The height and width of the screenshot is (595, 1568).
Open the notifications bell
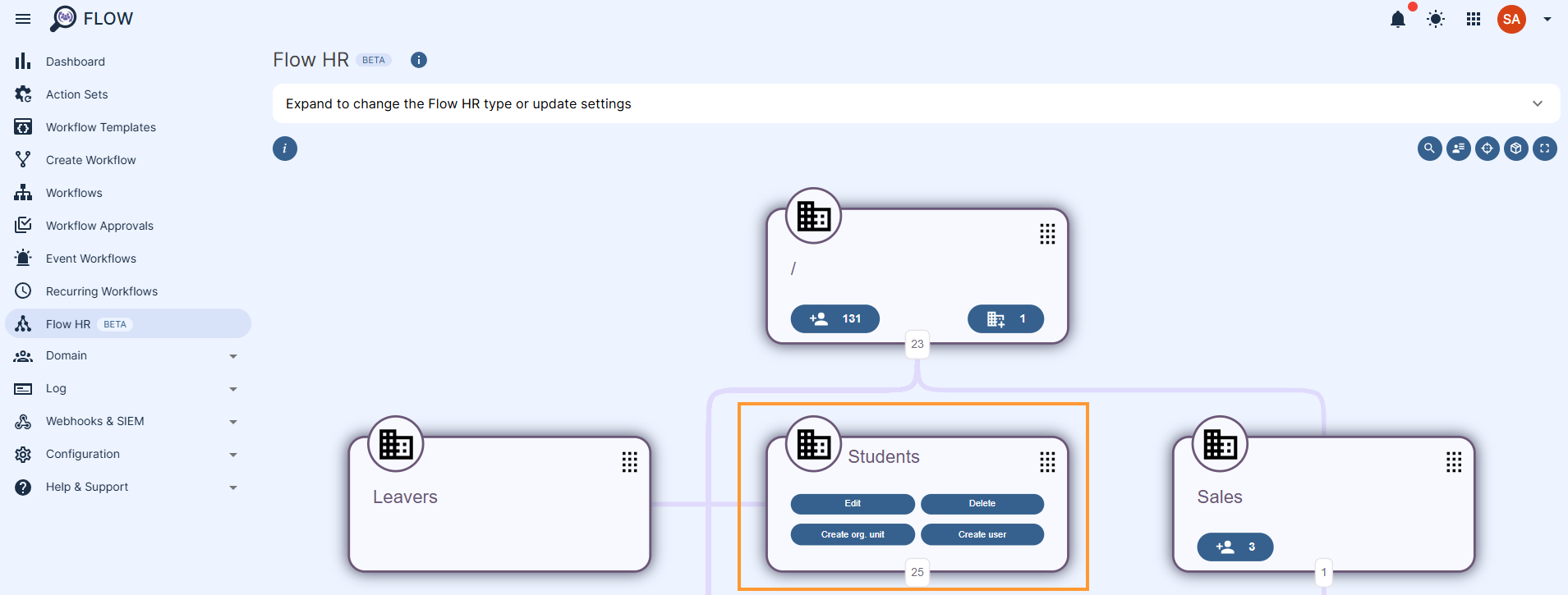[1397, 19]
